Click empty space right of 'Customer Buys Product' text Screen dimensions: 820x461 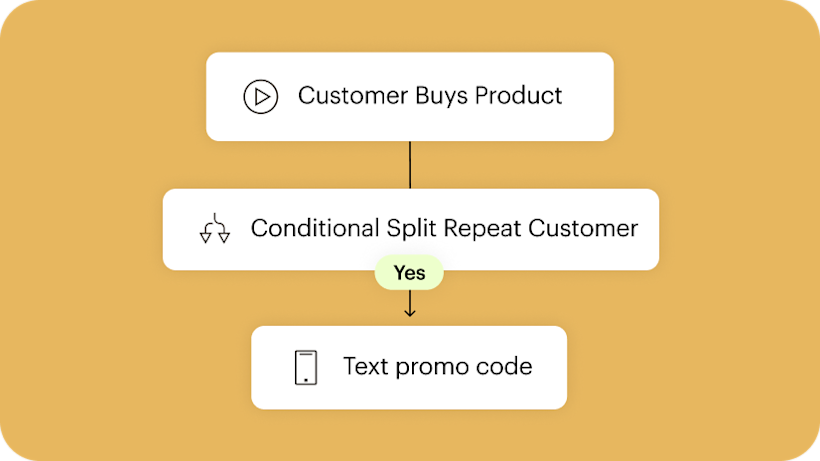(x=588, y=96)
